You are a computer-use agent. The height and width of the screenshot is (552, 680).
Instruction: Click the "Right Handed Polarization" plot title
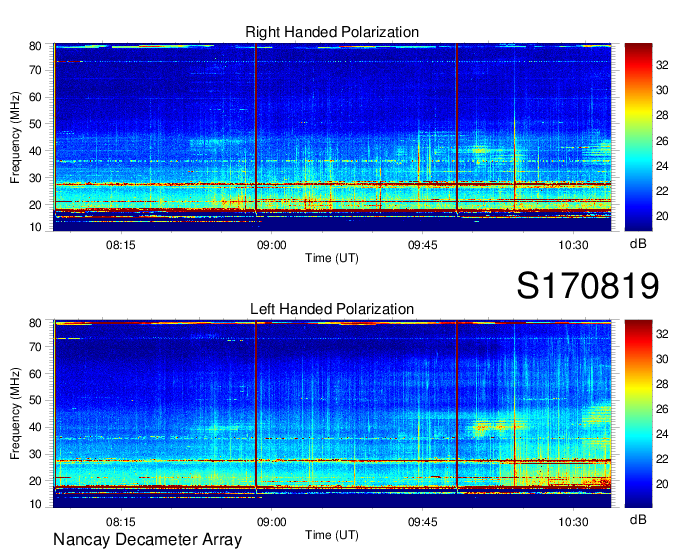[x=332, y=32]
